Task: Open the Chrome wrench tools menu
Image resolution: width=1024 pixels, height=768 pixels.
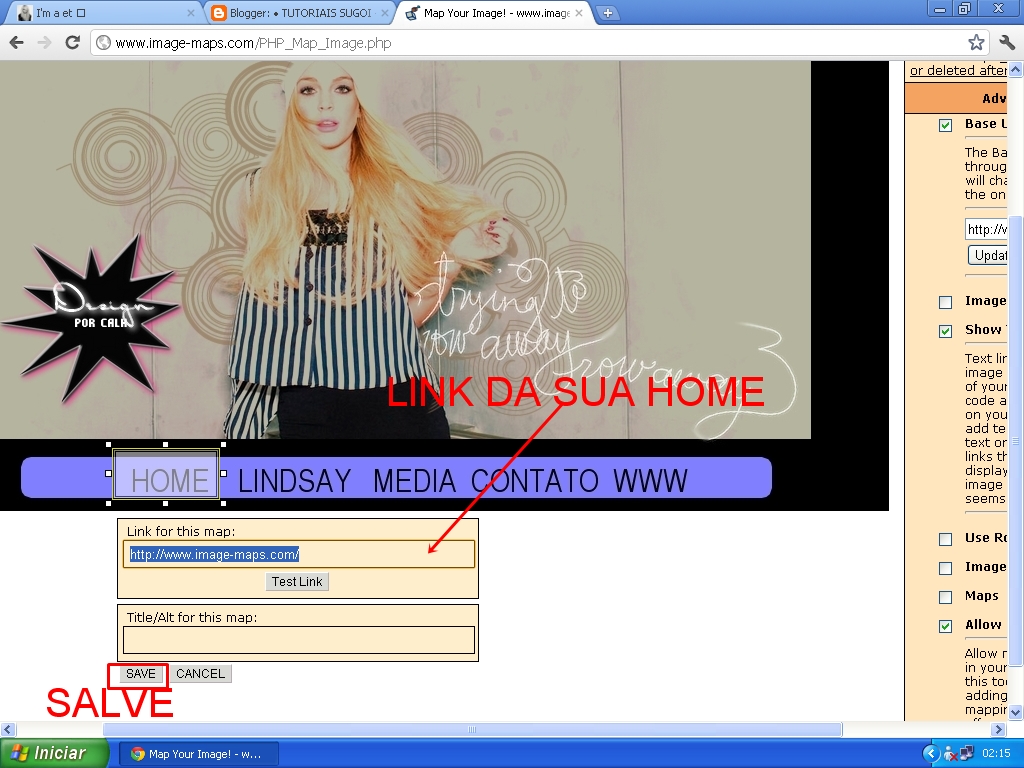Action: pos(1005,44)
